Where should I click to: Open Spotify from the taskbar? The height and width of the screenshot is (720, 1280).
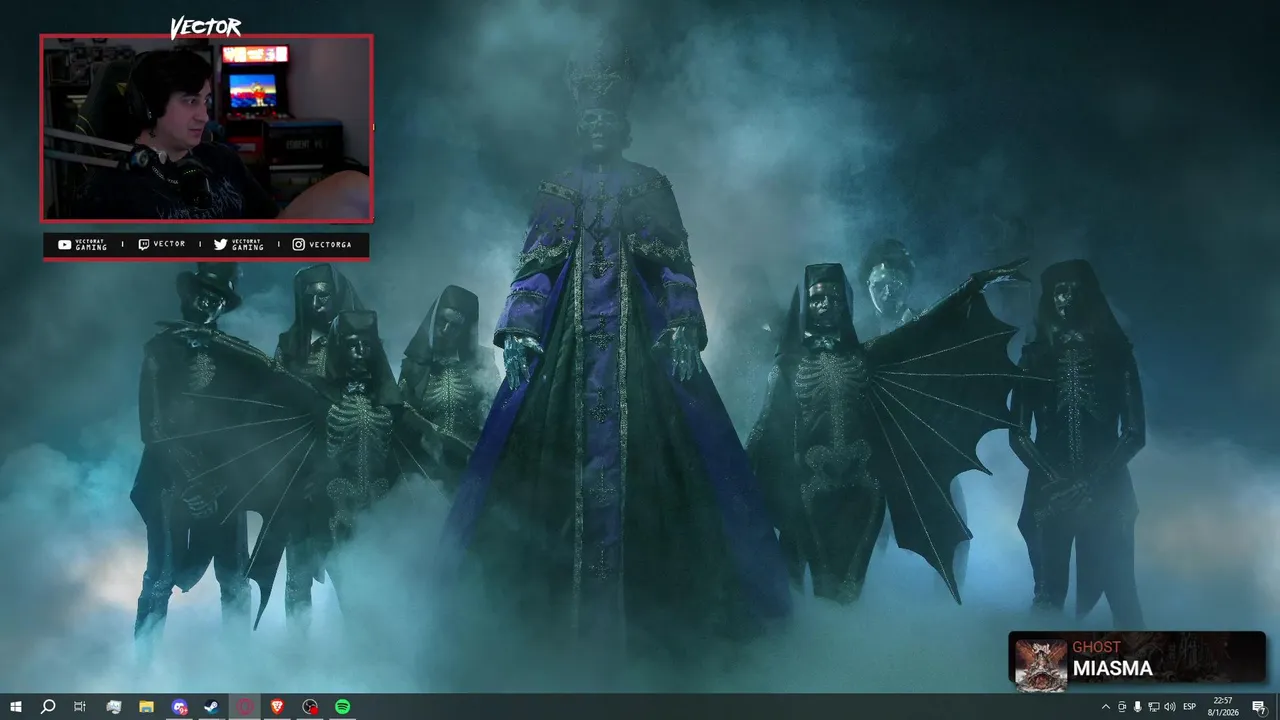[x=343, y=707]
